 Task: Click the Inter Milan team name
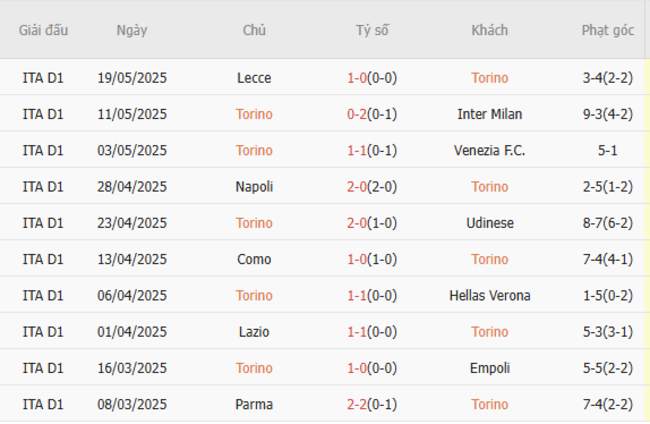click(490, 114)
